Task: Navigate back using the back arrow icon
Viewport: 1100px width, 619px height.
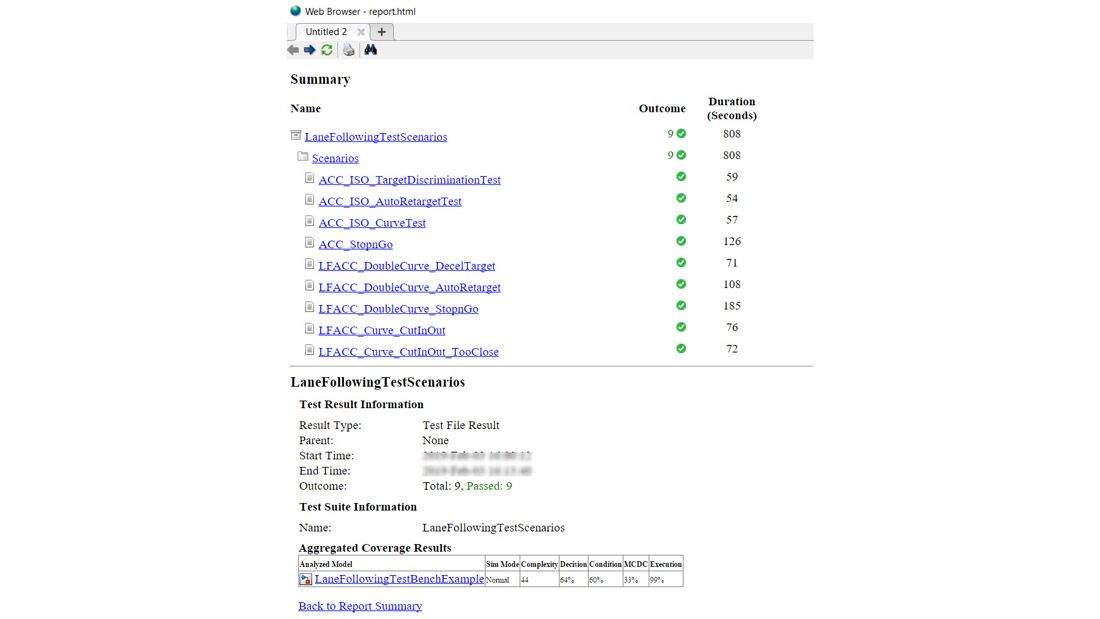Action: 293,48
